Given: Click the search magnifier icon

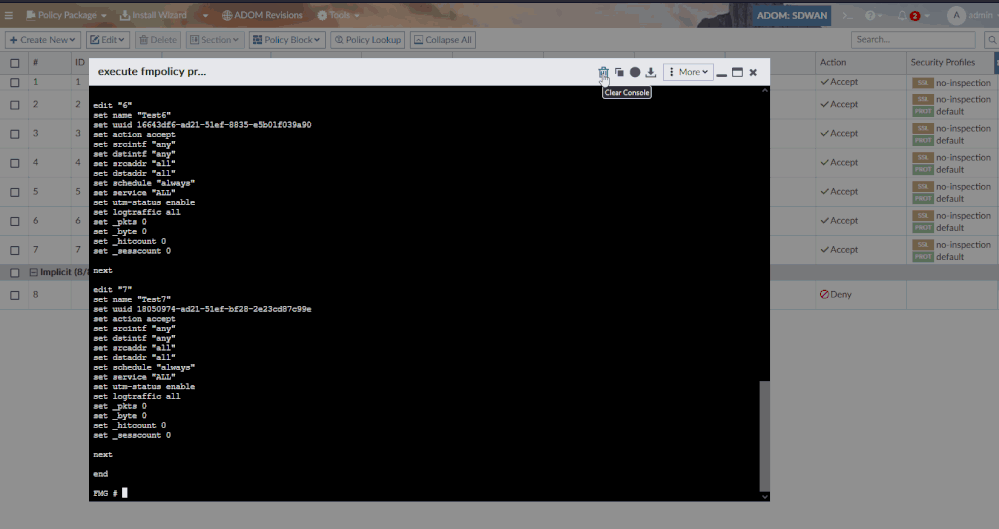Looking at the screenshot, I should point(991,40).
